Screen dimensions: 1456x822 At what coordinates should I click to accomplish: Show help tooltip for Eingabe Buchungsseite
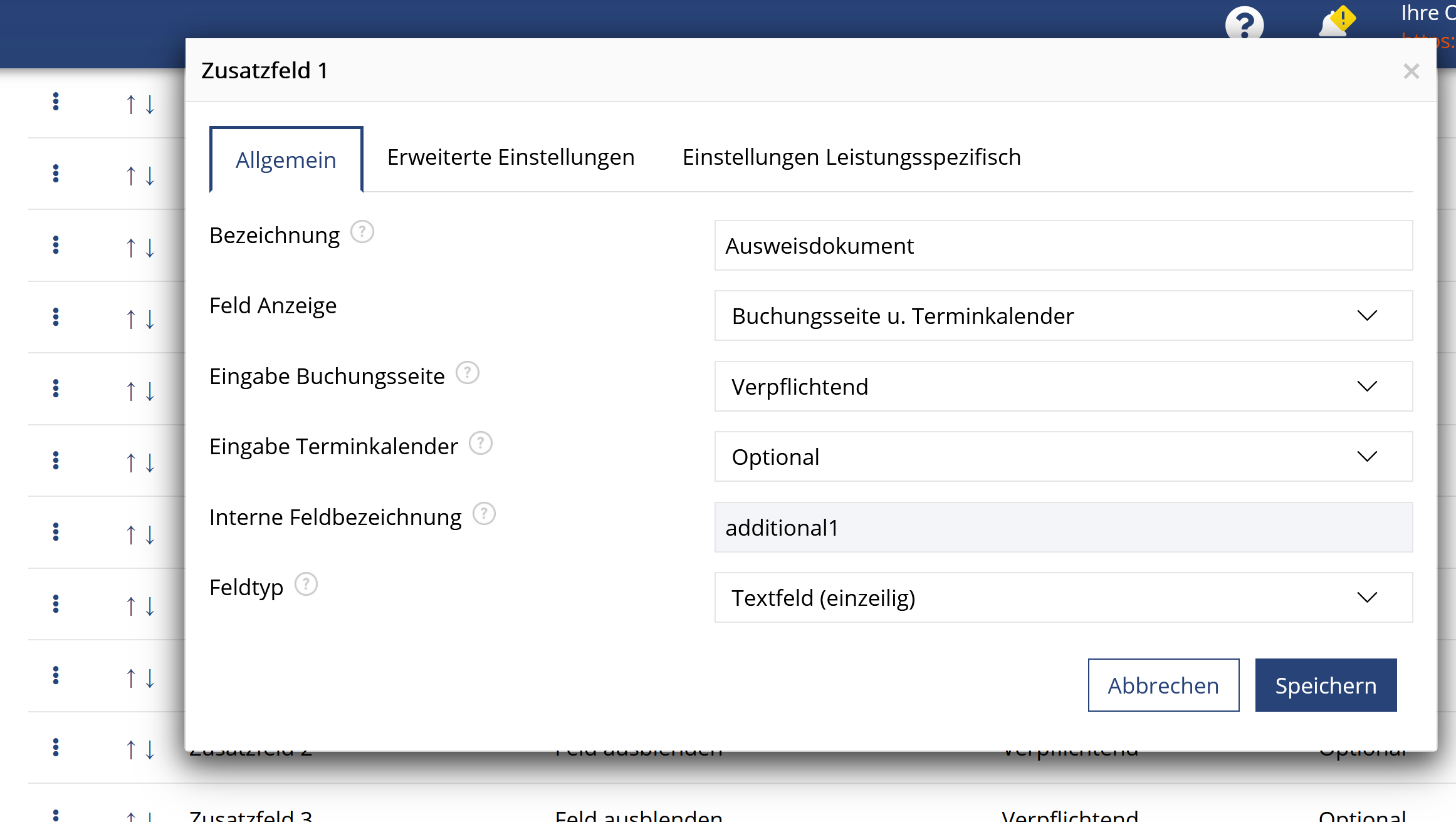(467, 373)
